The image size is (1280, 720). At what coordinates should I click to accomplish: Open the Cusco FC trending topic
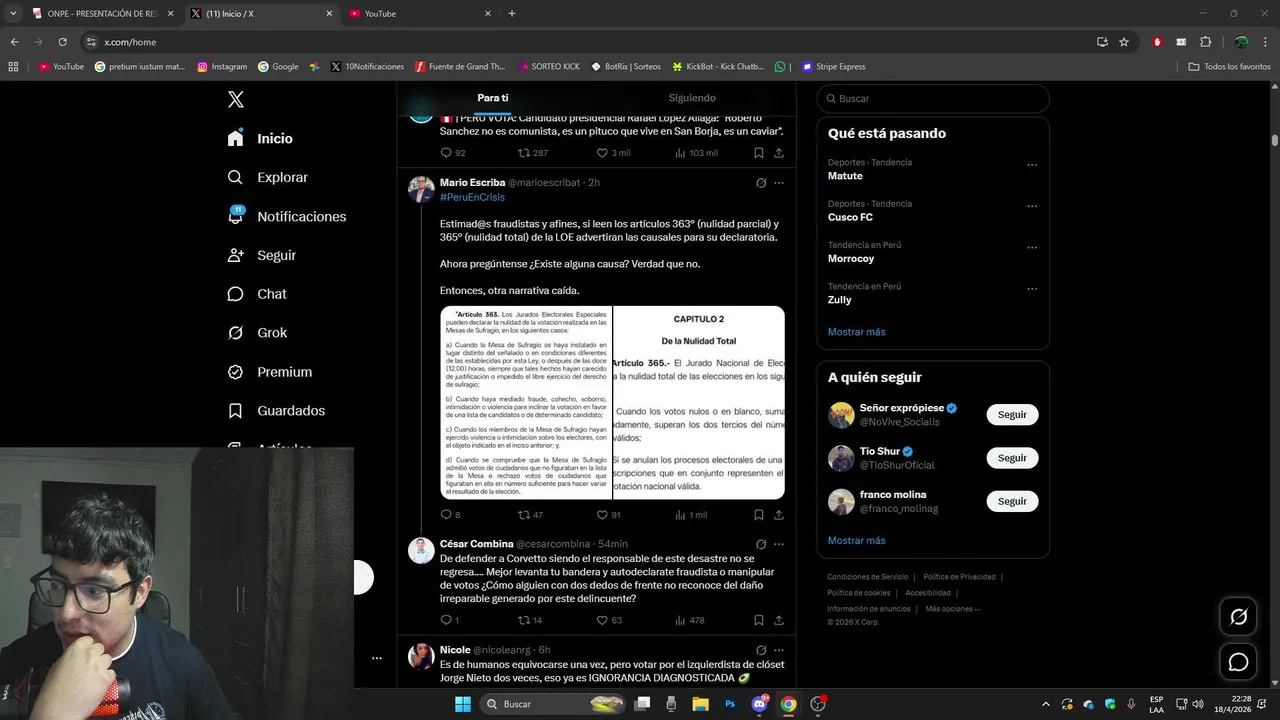pyautogui.click(x=850, y=217)
